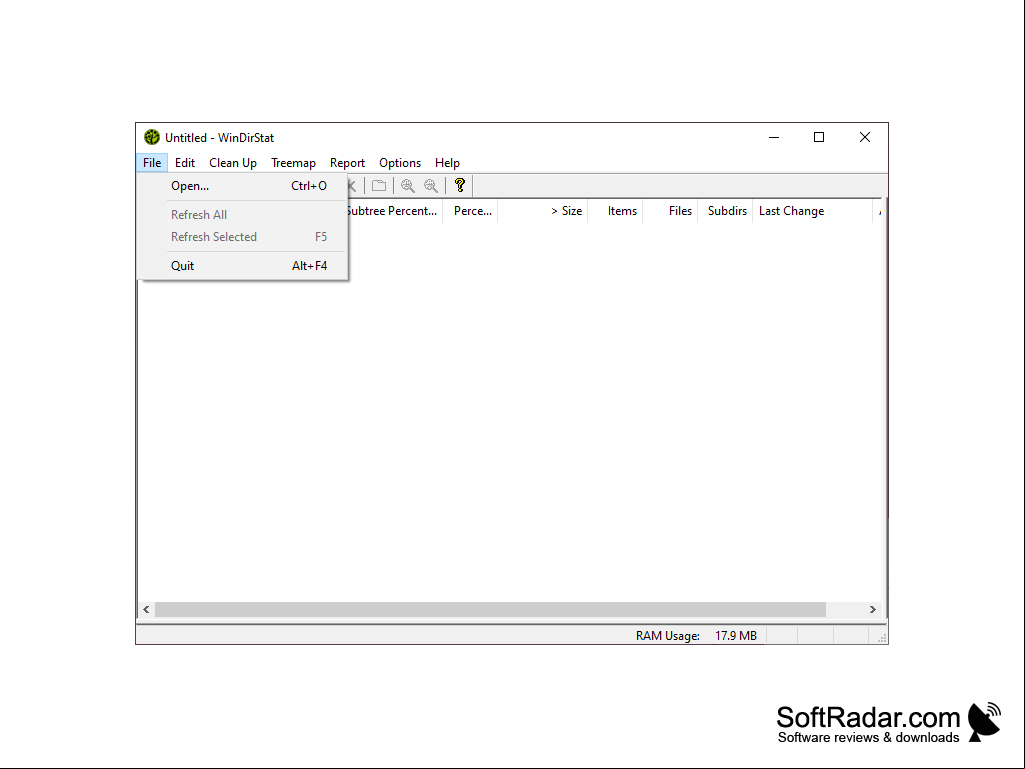The image size is (1025, 769).
Task: Open the Edit menu
Action: tap(185, 163)
